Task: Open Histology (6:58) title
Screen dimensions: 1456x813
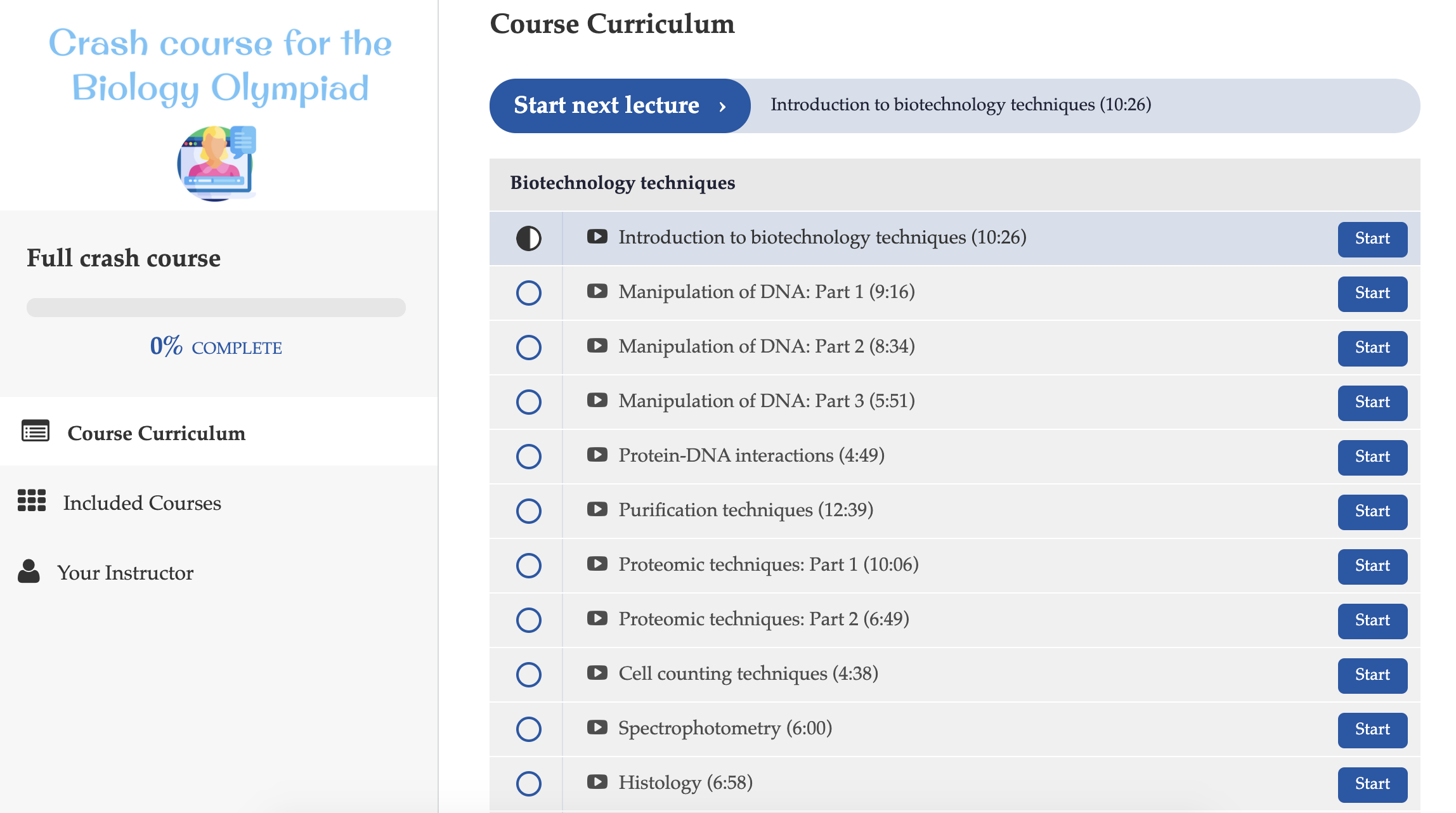Action: tap(686, 783)
